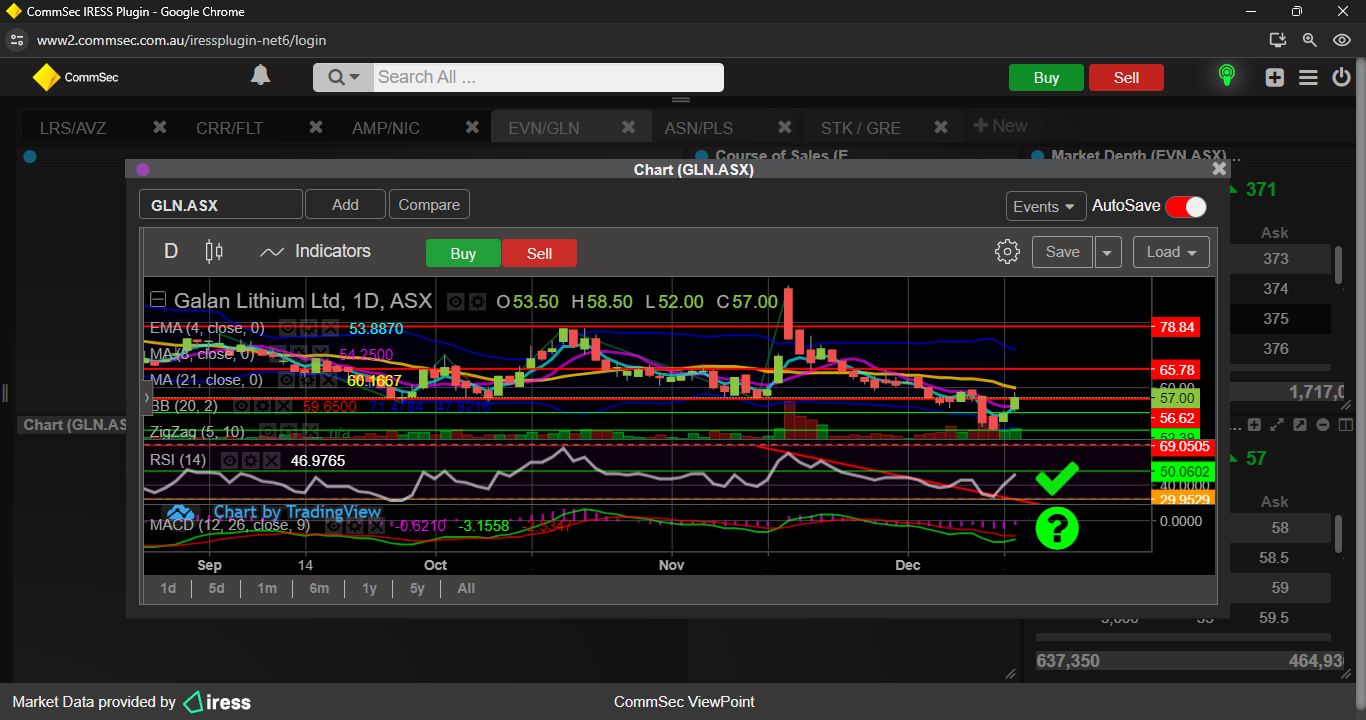The image size is (1366, 720).
Task: Close the ASN/PLS tab
Action: coord(785,127)
